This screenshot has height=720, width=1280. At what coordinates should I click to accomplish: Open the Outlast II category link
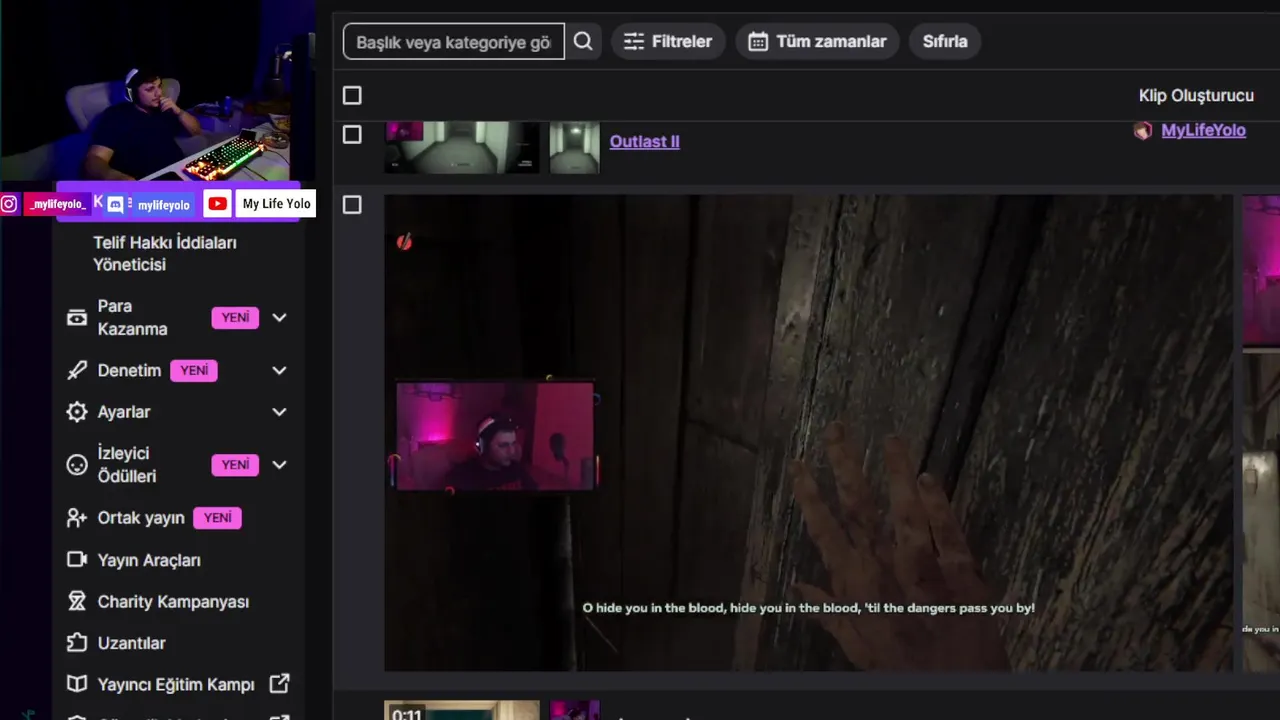pos(645,141)
